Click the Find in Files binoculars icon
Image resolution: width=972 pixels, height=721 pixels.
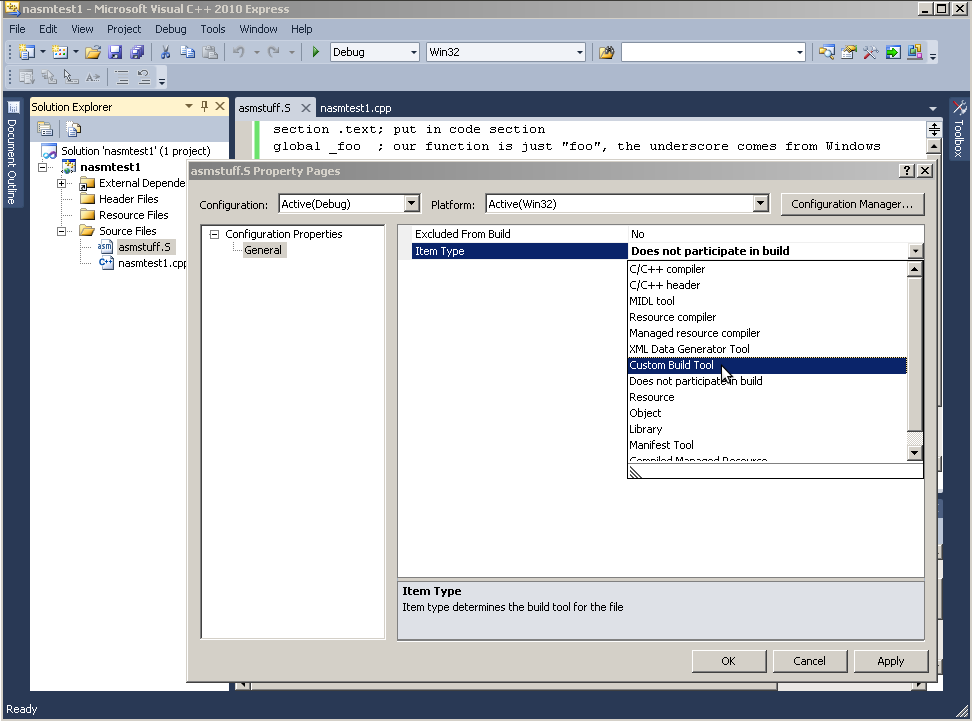(x=606, y=52)
